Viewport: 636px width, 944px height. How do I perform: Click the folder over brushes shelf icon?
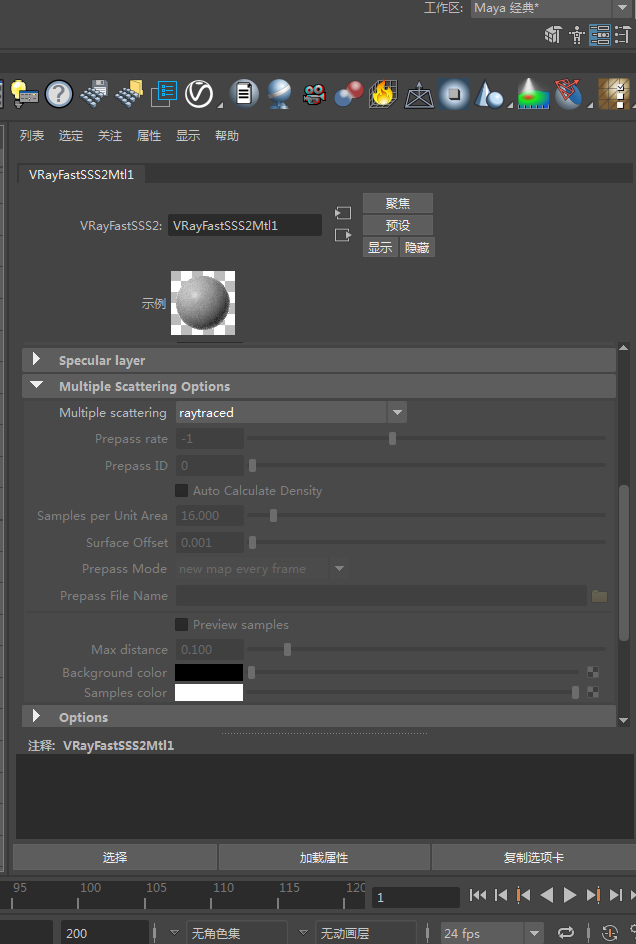pos(129,94)
